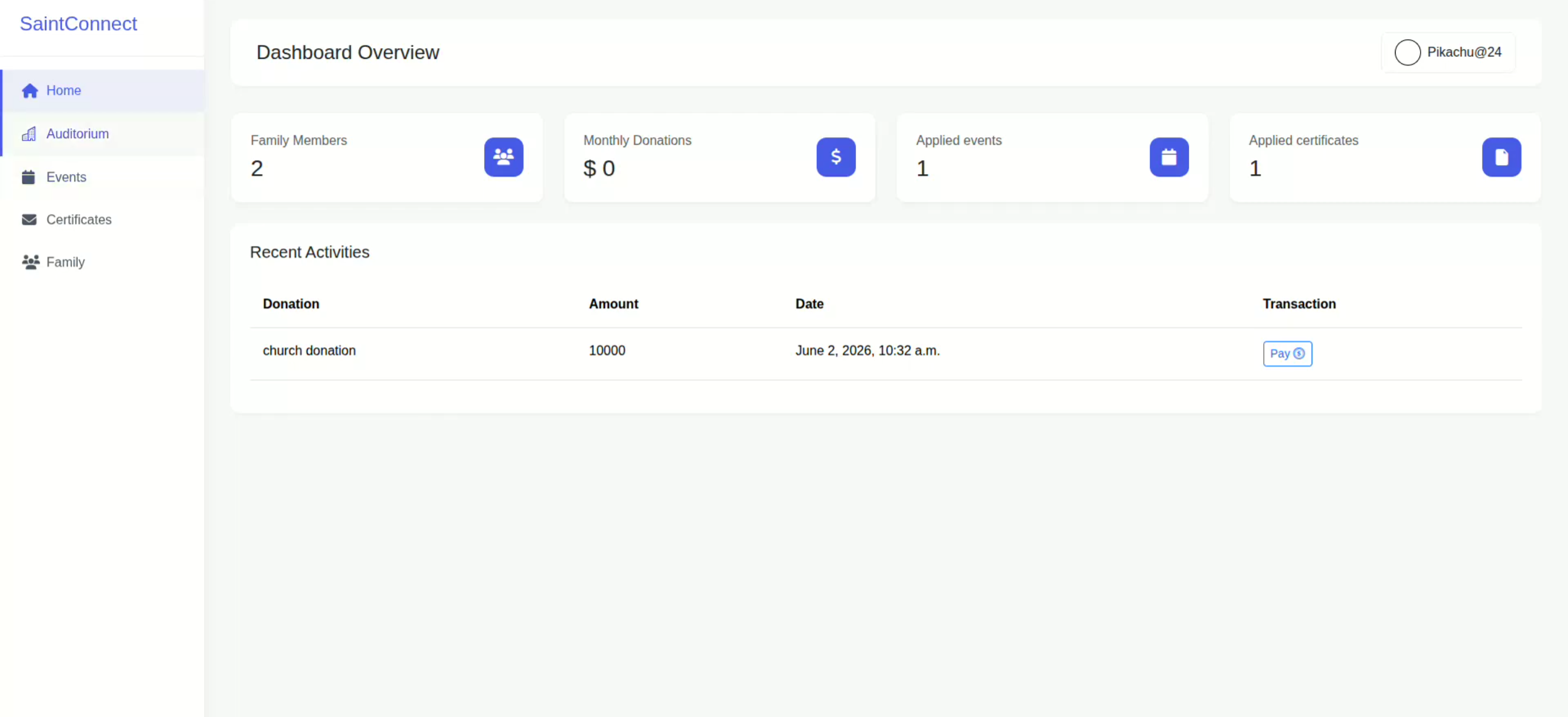Open the Events page
This screenshot has width=1568, height=717.
102,177
